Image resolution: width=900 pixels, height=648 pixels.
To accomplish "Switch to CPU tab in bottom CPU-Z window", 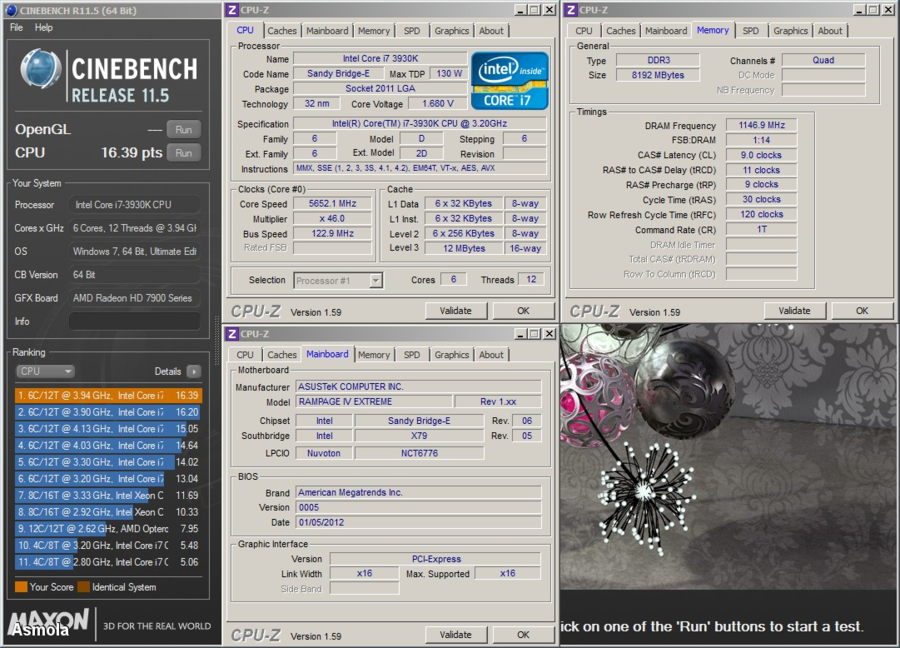I will [x=245, y=355].
